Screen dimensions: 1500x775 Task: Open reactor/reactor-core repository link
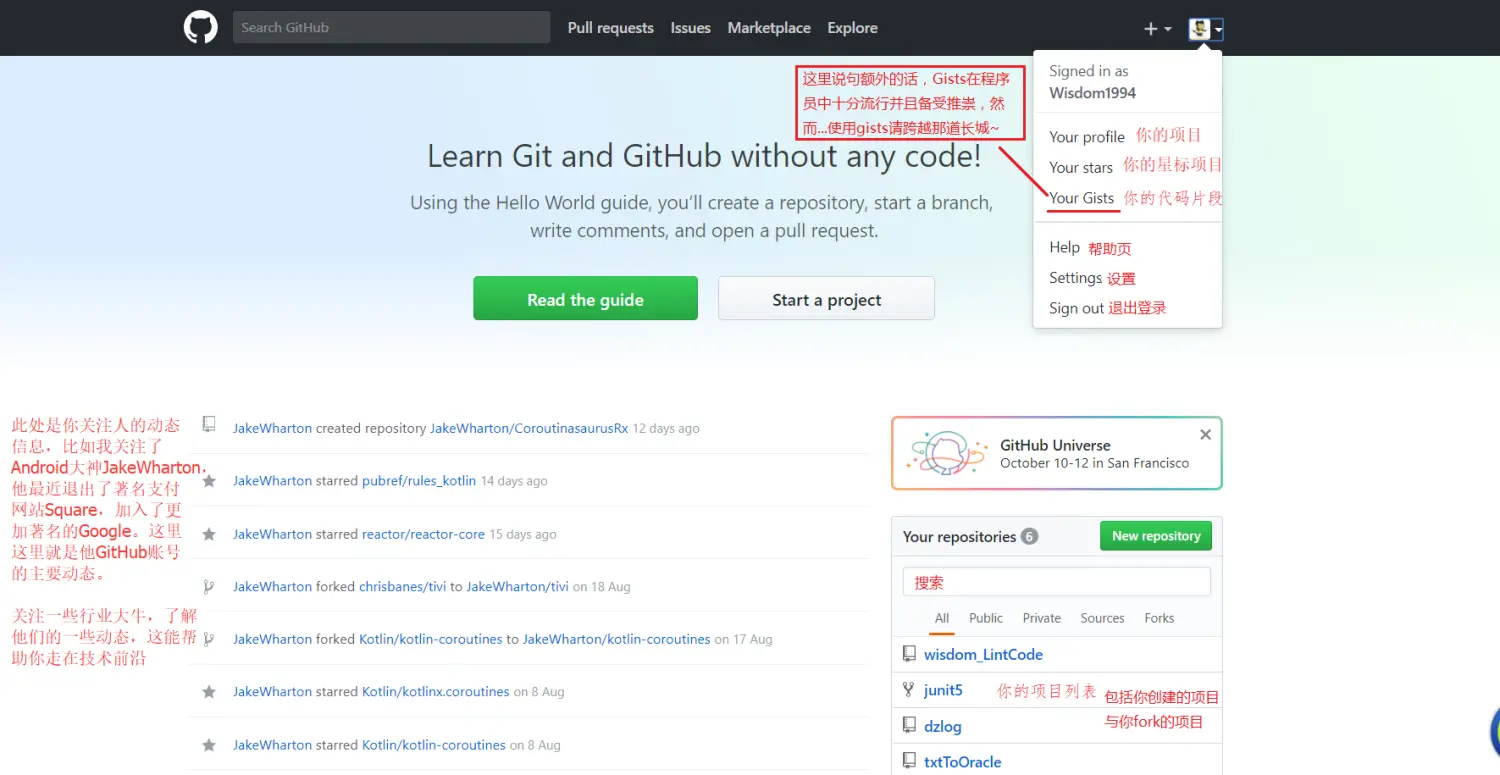pos(423,534)
